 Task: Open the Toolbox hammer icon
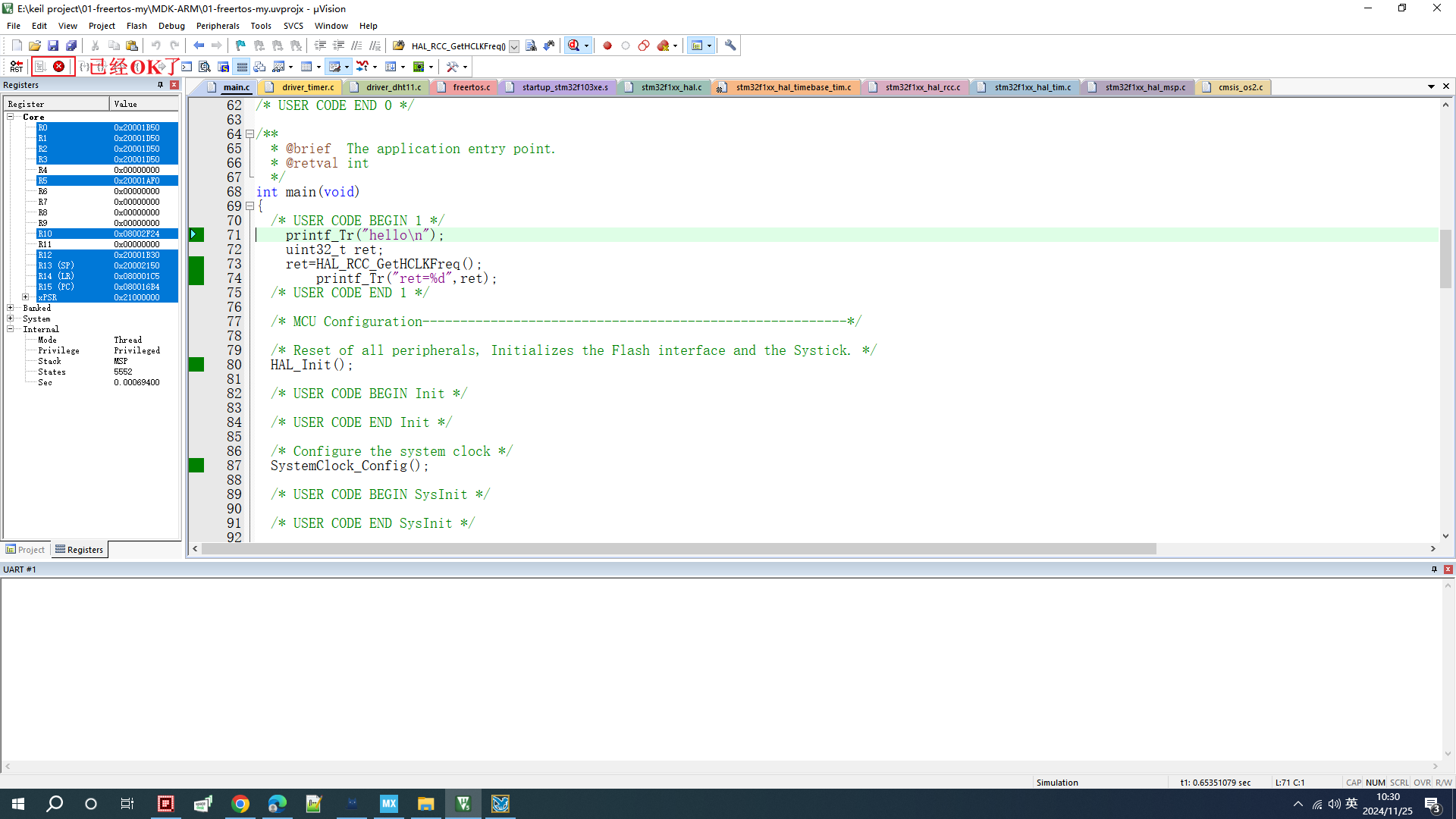453,67
